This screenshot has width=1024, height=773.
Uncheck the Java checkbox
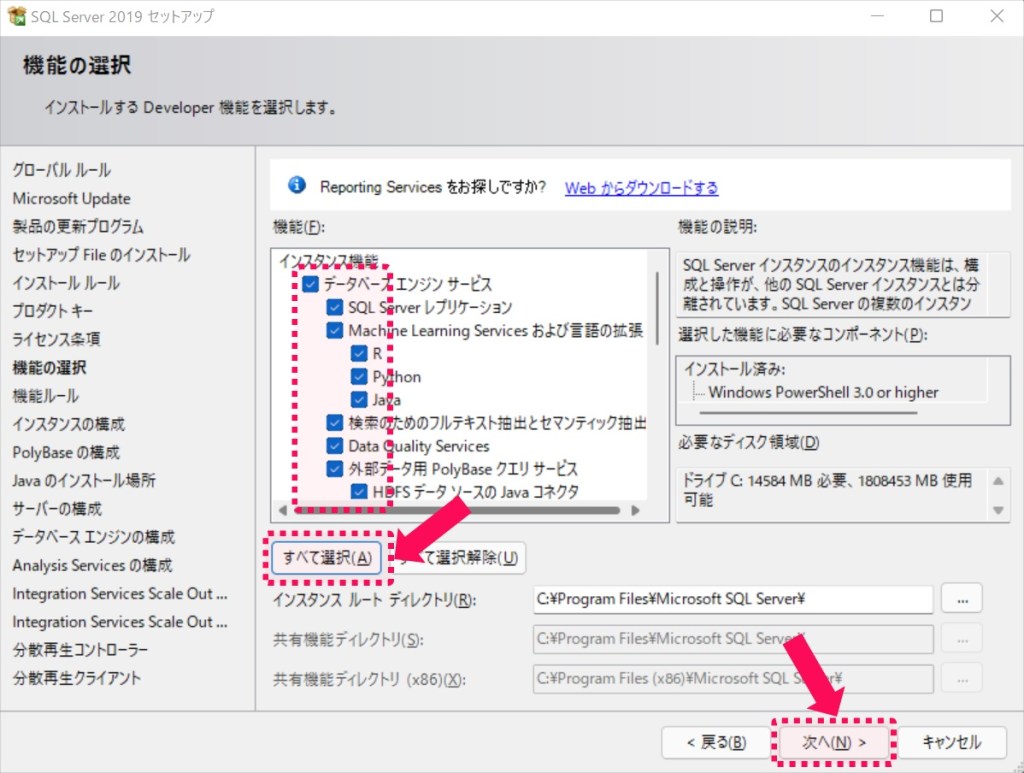point(359,400)
